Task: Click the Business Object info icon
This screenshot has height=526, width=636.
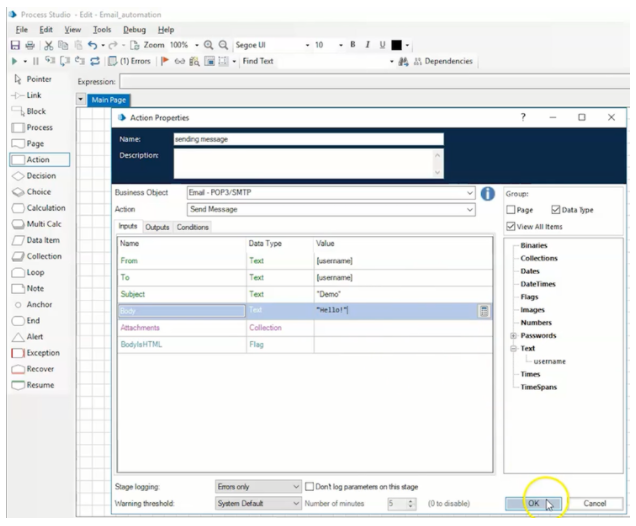Action: click(x=490, y=193)
